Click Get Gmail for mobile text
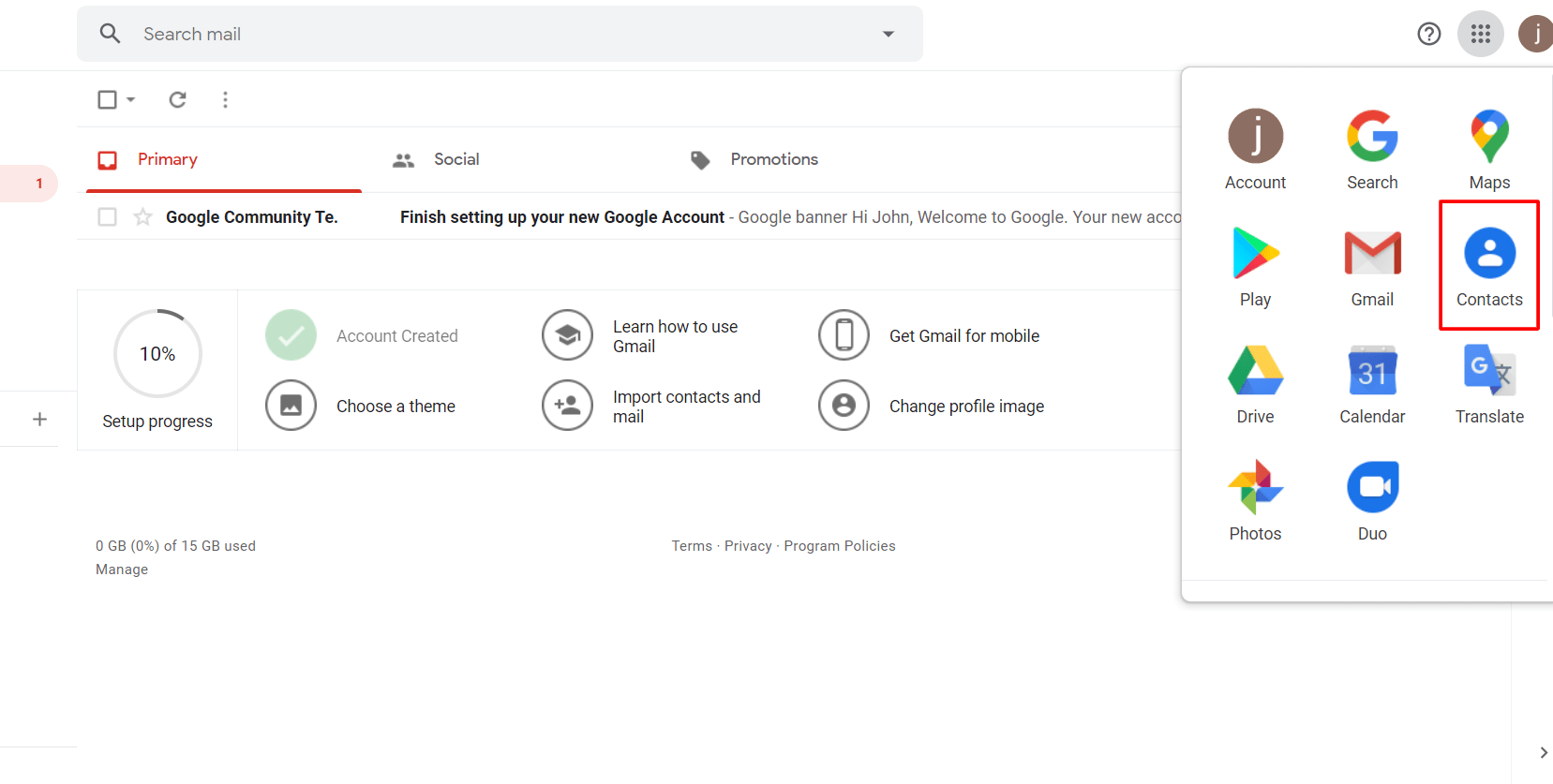1553x784 pixels. tap(964, 336)
